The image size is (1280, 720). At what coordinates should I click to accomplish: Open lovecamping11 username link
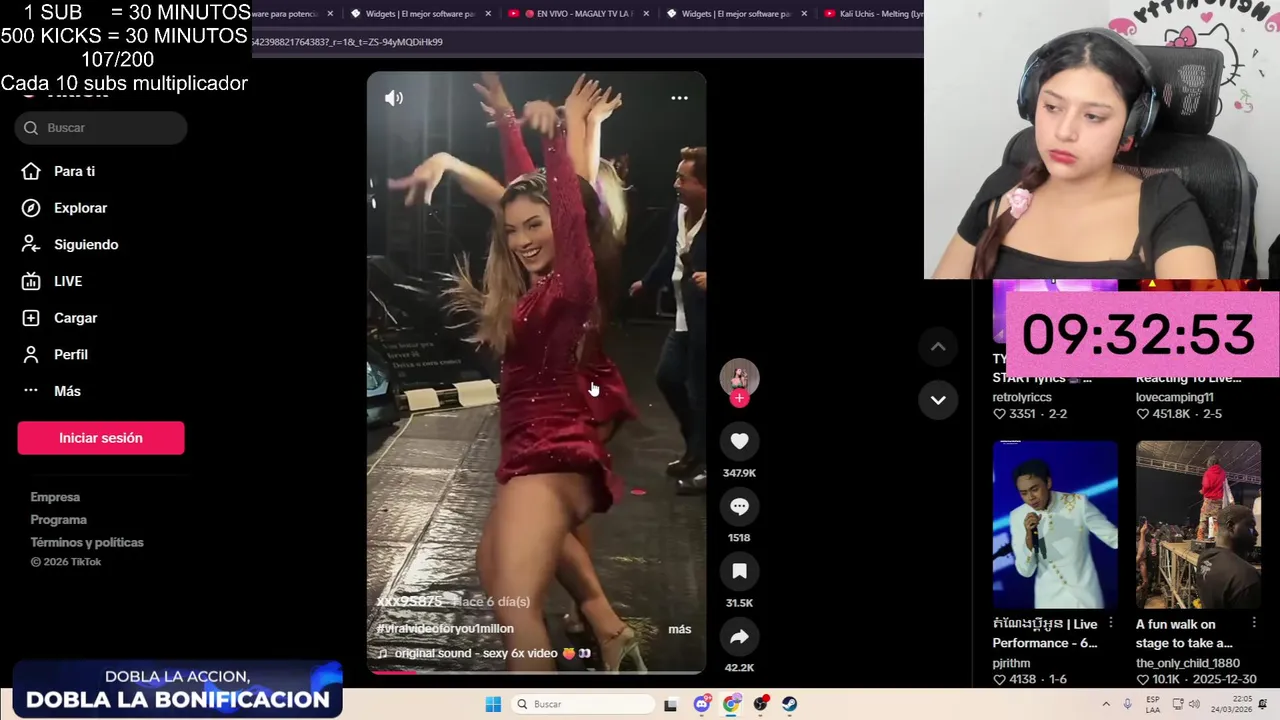click(1175, 397)
